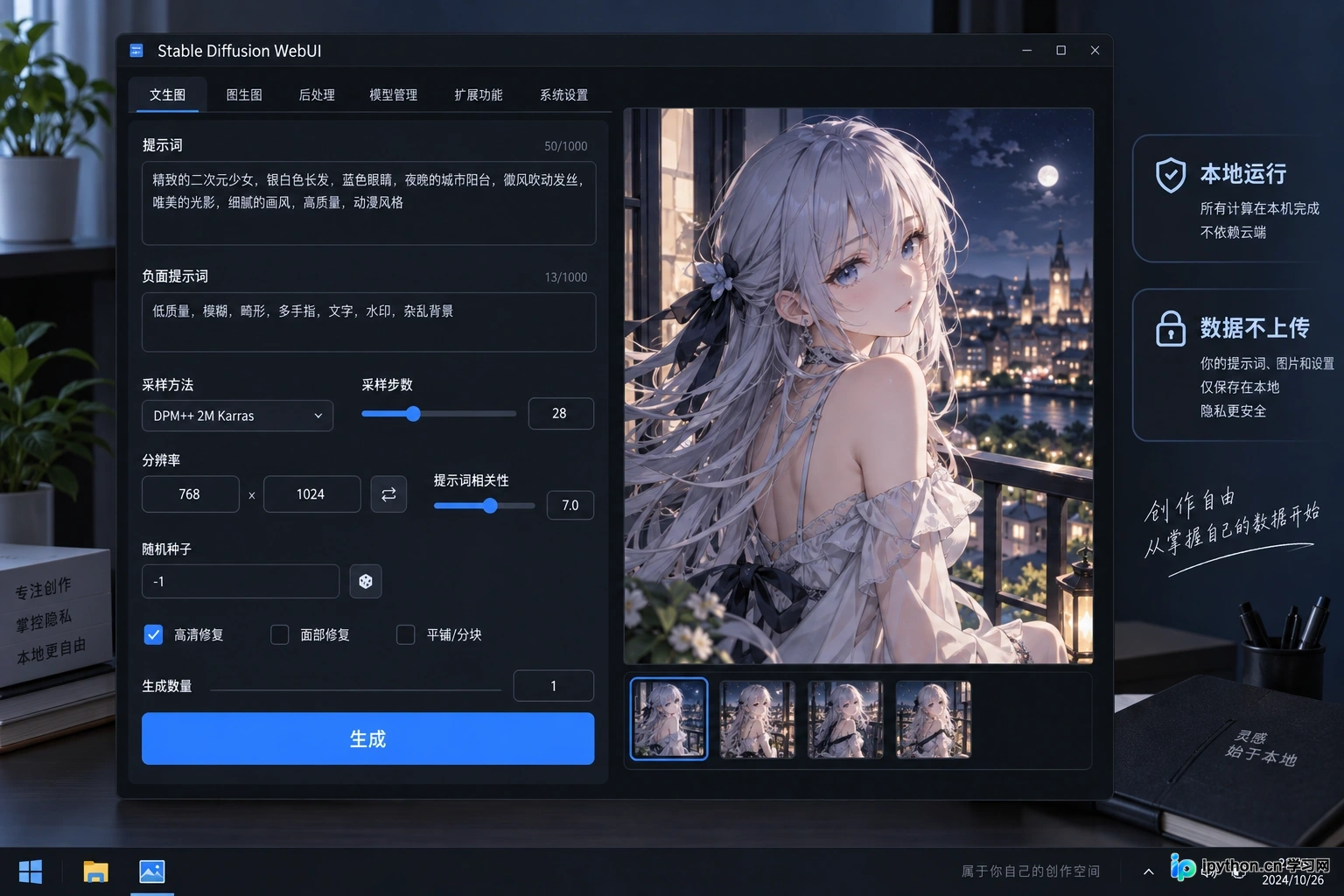Go to the 模型管理 tab

(394, 94)
